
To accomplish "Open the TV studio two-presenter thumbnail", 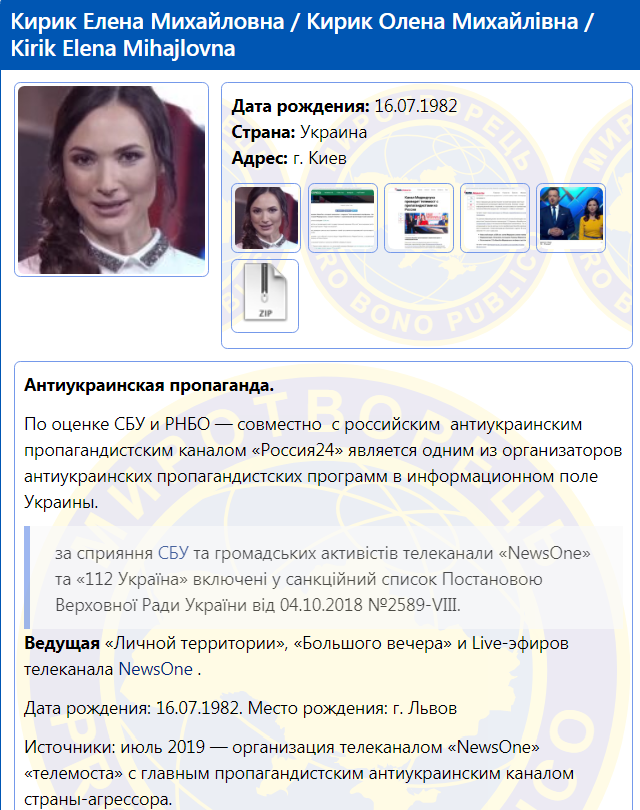I will coord(571,218).
